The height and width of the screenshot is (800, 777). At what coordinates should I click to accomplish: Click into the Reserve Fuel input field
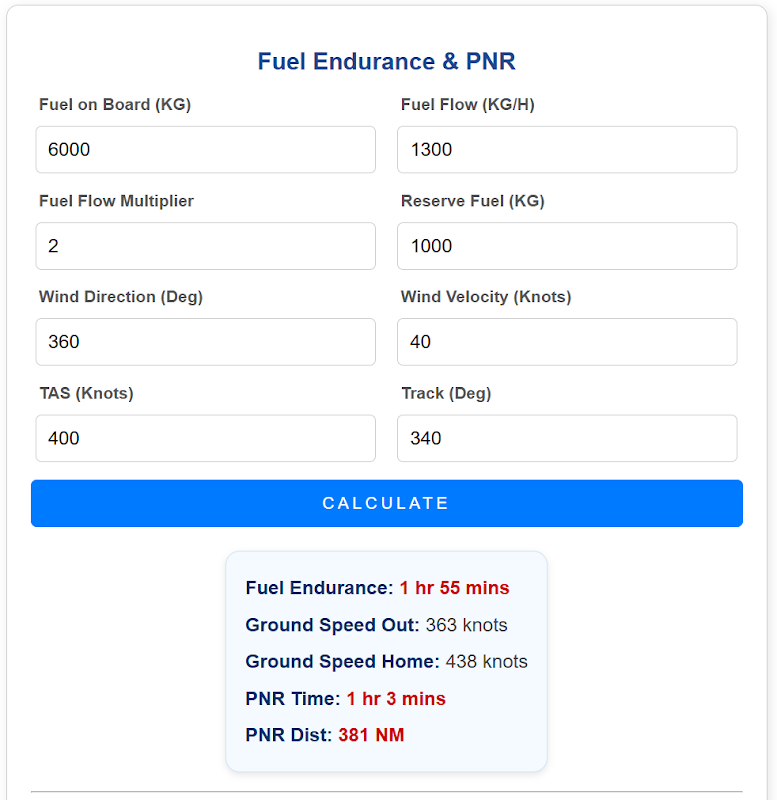pyautogui.click(x=567, y=246)
